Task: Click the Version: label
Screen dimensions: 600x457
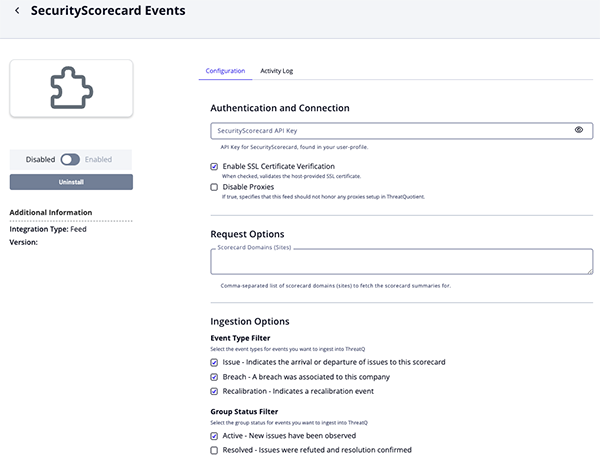Action: click(23, 242)
